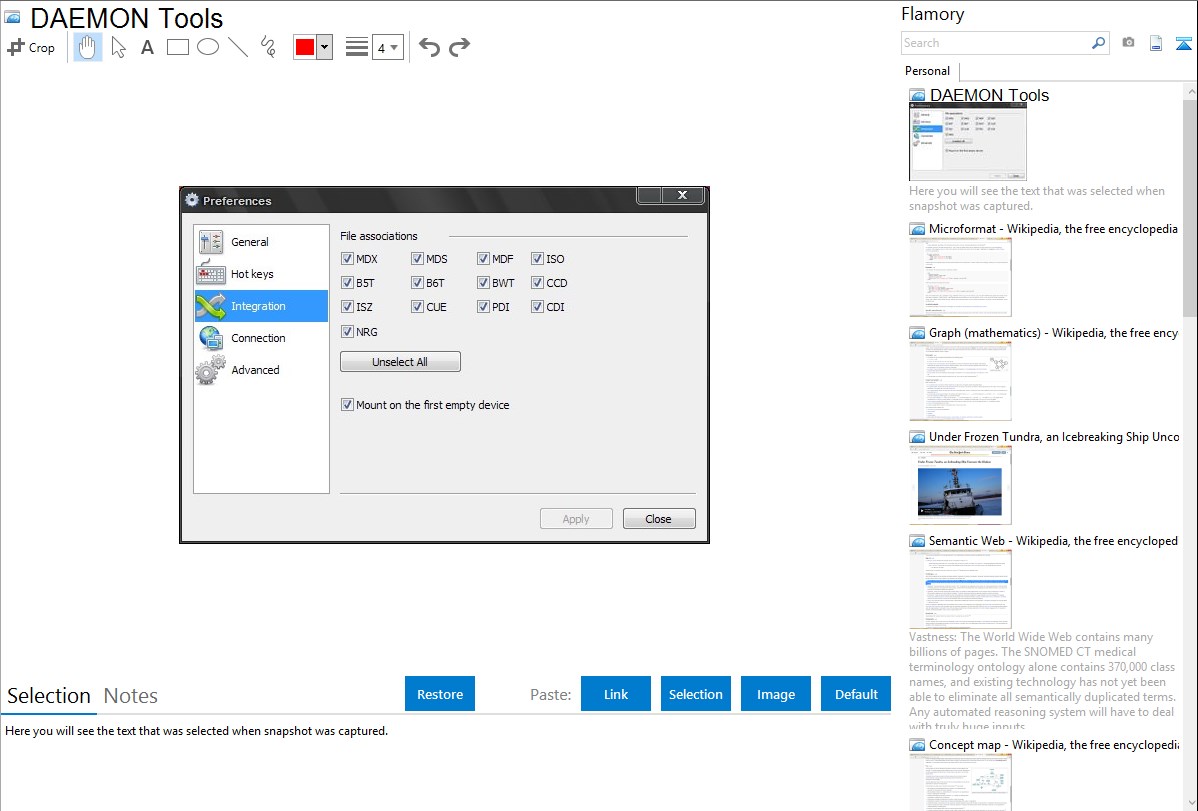Click the camera capture icon

(x=1128, y=43)
